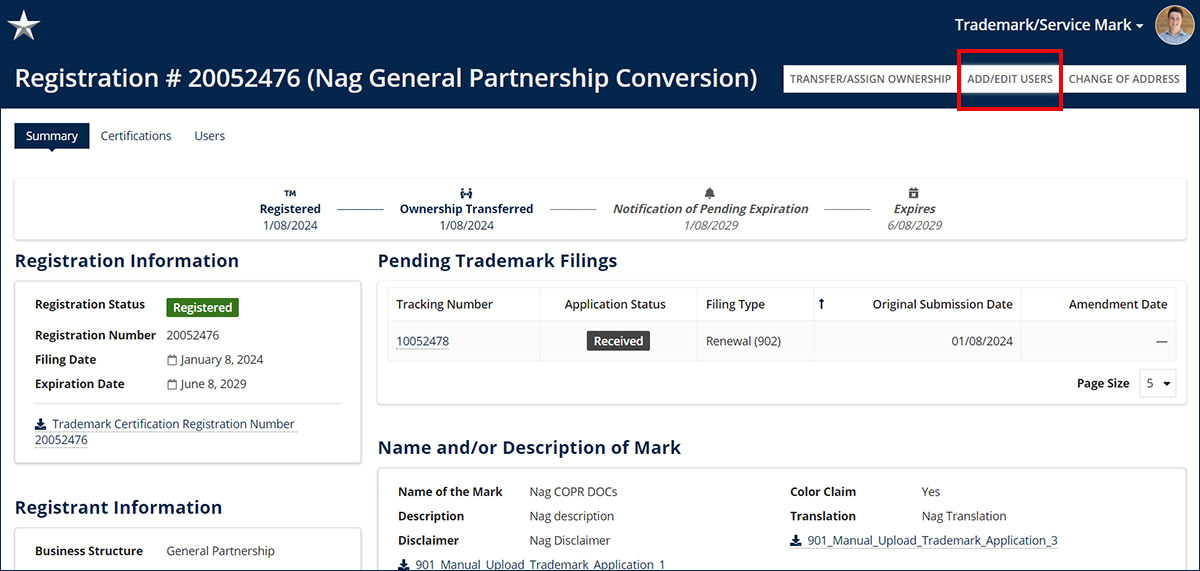Open Trademark Certification Registration Number link
Viewport: 1200px width, 571px height.
pos(173,424)
